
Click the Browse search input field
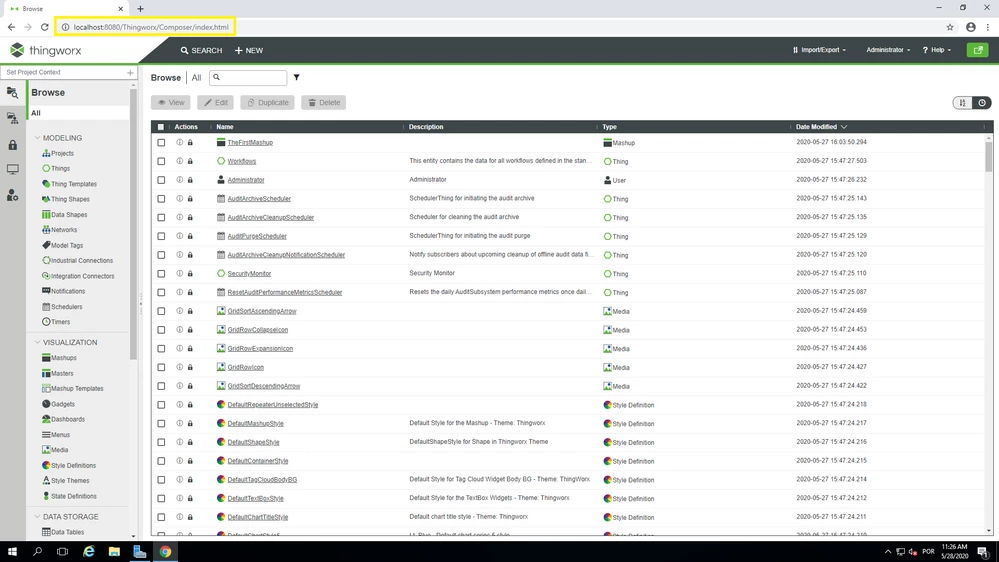[x=248, y=78]
